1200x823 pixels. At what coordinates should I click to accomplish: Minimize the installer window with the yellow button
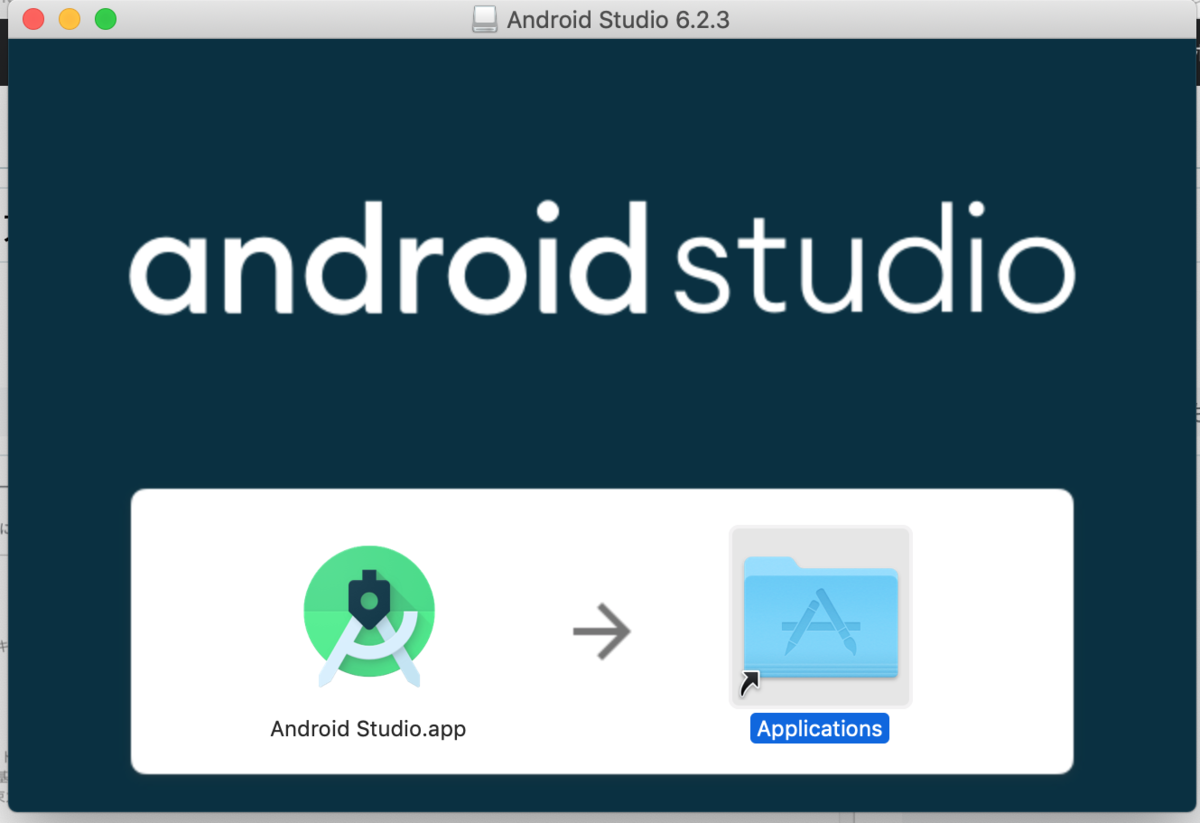point(69,19)
